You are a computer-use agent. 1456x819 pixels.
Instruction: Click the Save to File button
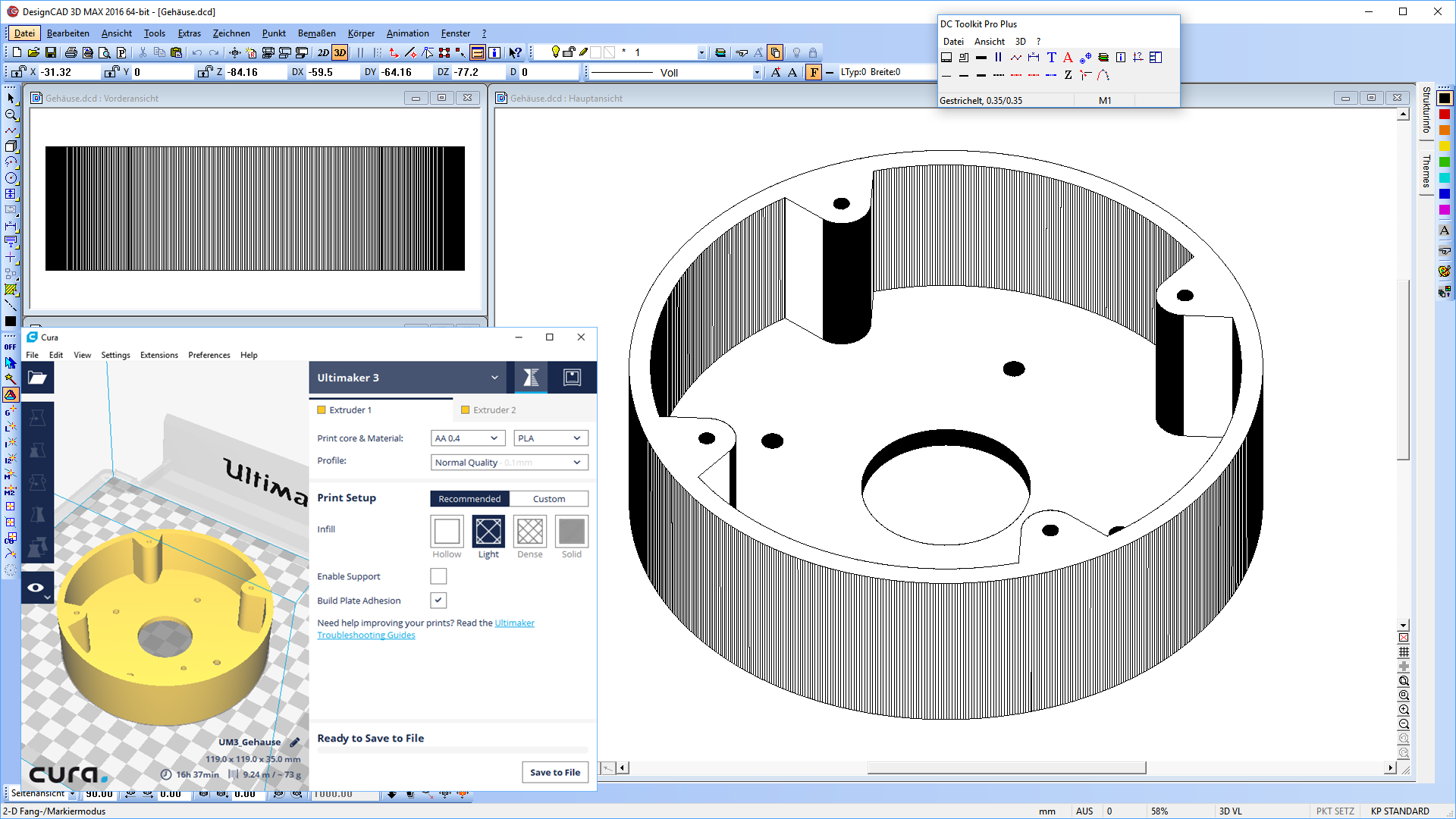coord(554,772)
